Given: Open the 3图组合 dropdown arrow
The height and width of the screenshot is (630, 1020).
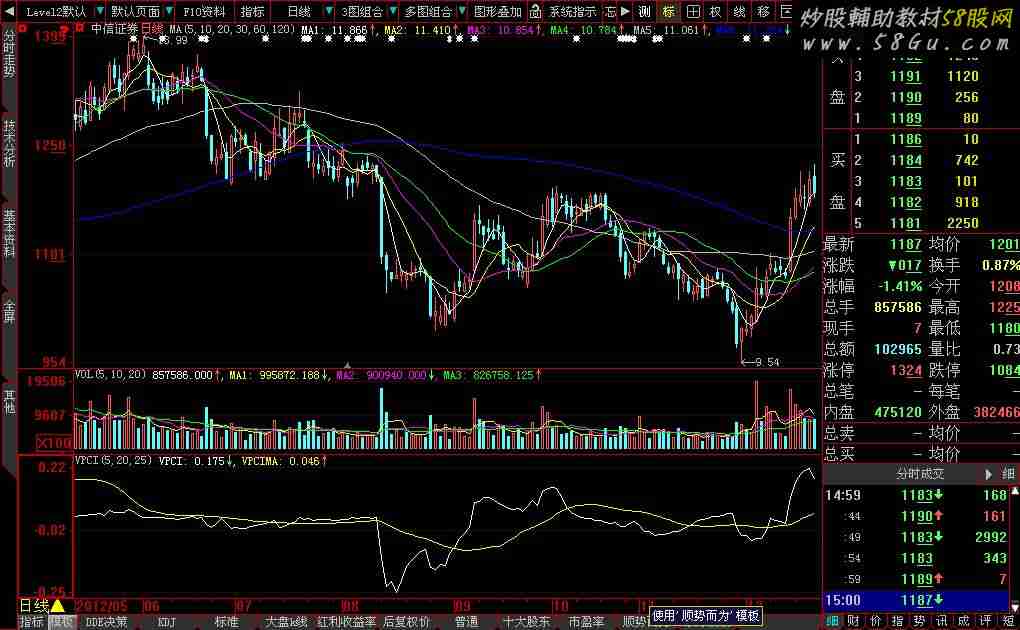Looking at the screenshot, I should tap(393, 11).
